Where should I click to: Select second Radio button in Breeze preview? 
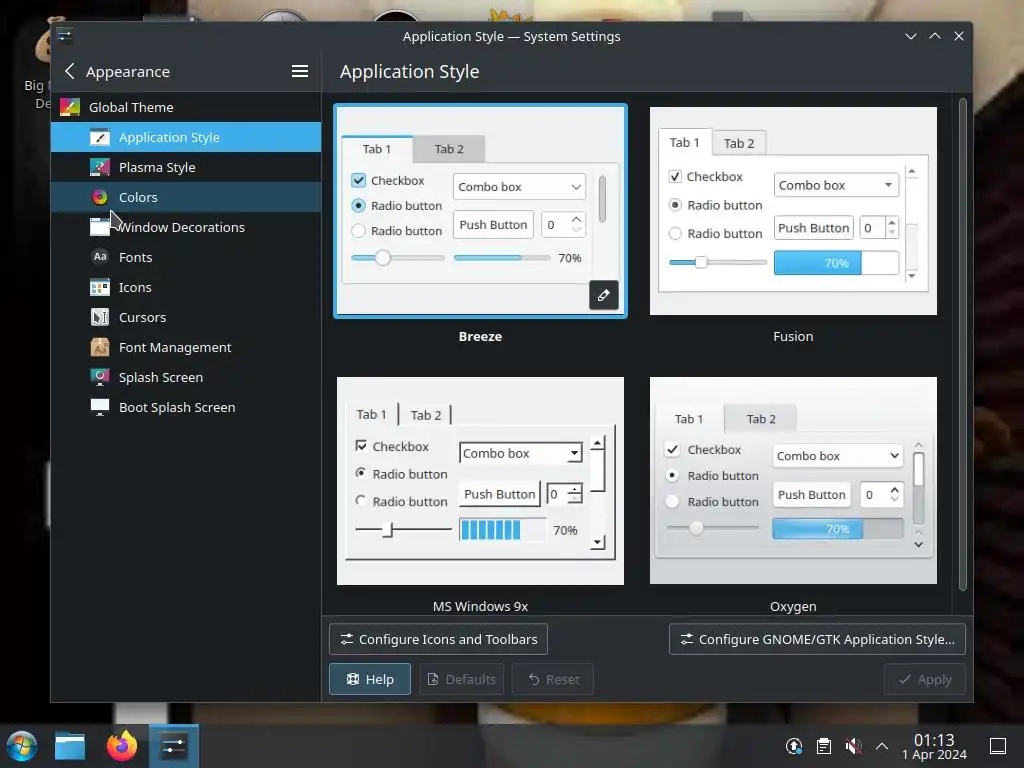tap(358, 231)
